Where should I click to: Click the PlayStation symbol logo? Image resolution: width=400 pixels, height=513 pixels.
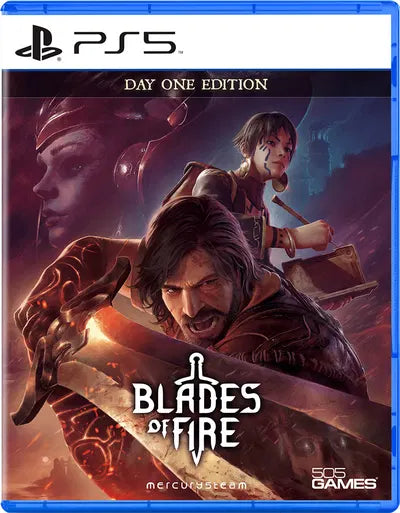click(39, 43)
